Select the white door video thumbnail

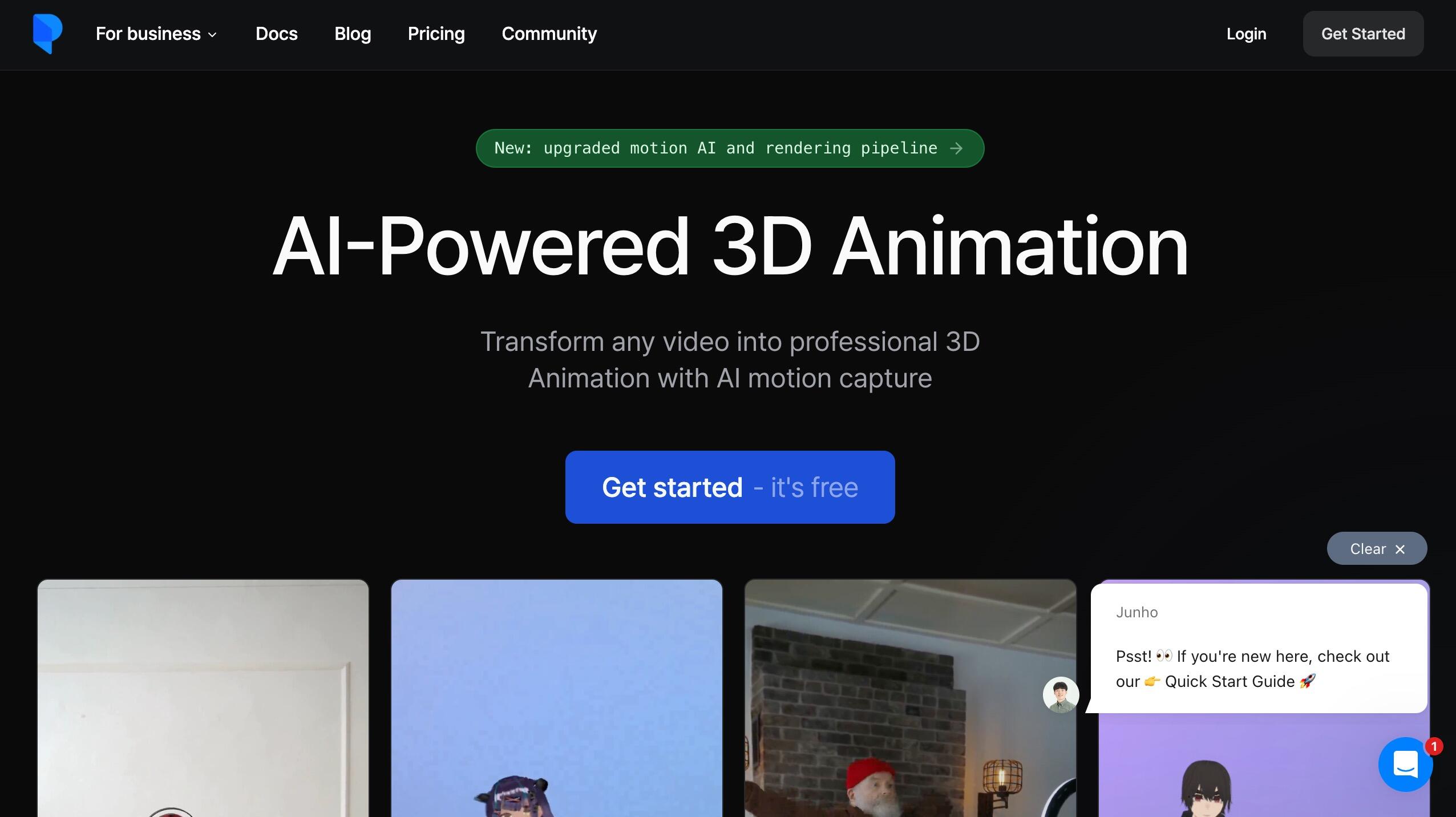(x=203, y=698)
